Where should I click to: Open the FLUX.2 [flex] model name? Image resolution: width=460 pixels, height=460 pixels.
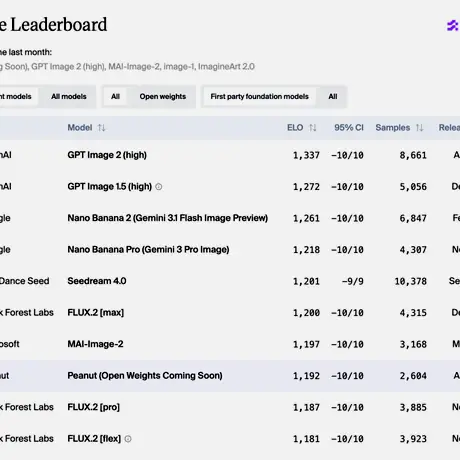pos(94,439)
